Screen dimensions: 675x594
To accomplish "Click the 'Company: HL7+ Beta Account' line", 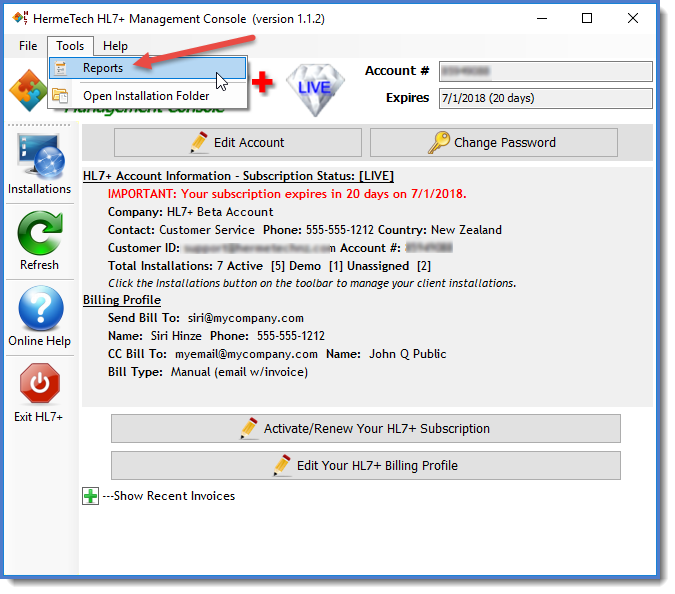I will (x=190, y=212).
